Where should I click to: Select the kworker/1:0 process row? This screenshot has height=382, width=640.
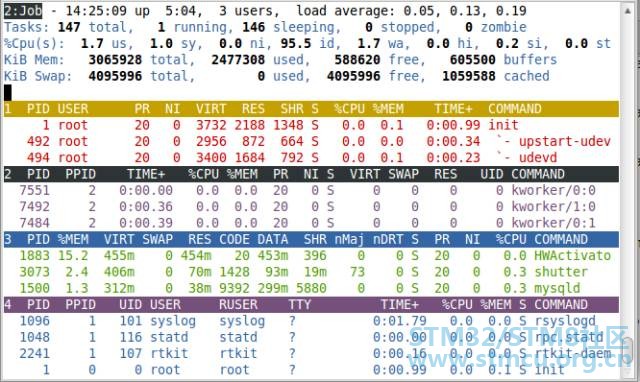[311, 207]
